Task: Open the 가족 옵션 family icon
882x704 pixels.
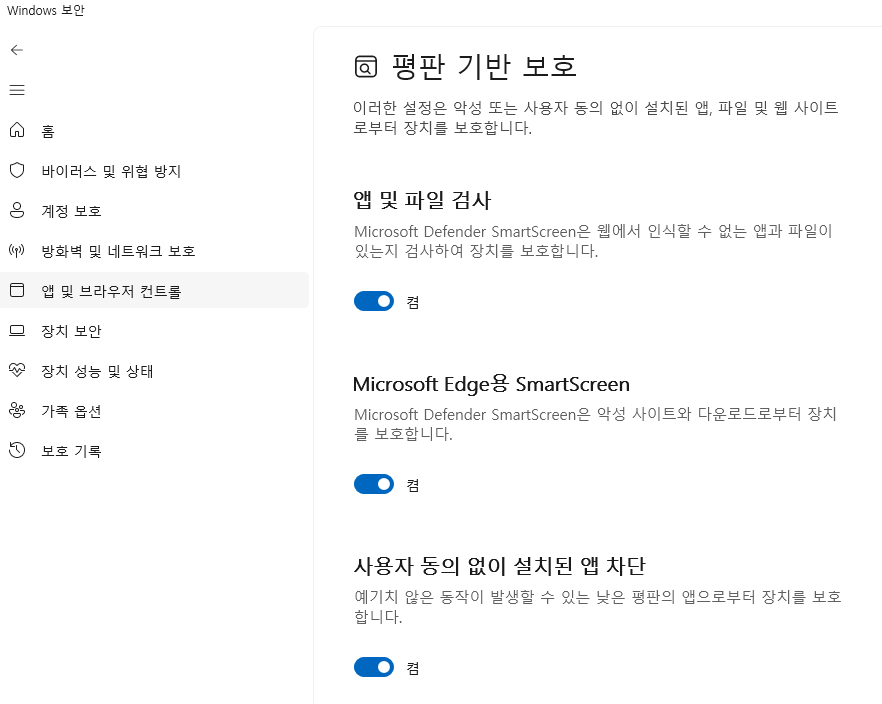Action: click(16, 410)
